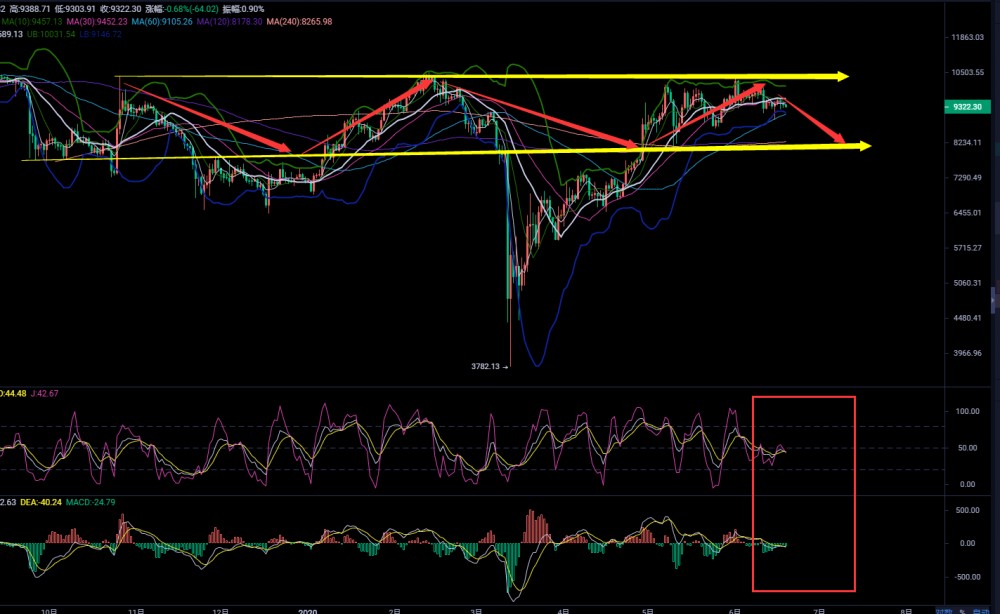Click the J value label in KDJ panel

(45, 392)
